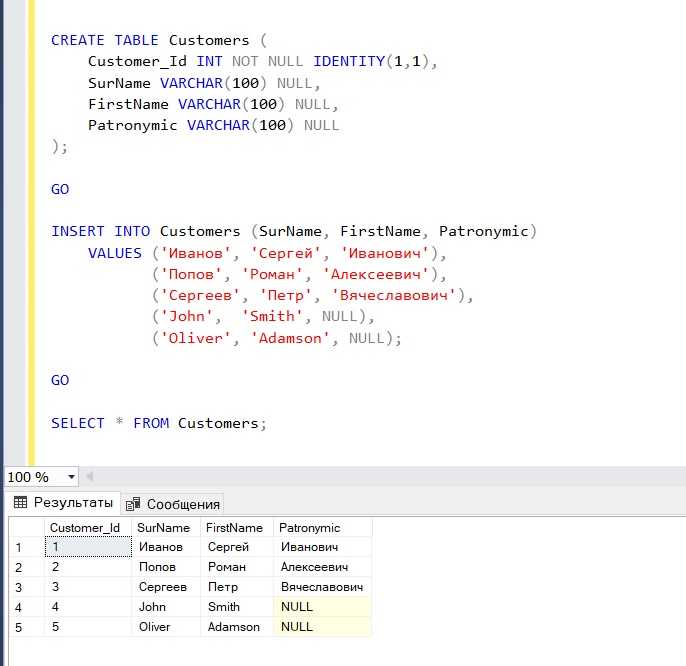Click the left scroll arrow beside the zoom box

click(89, 477)
